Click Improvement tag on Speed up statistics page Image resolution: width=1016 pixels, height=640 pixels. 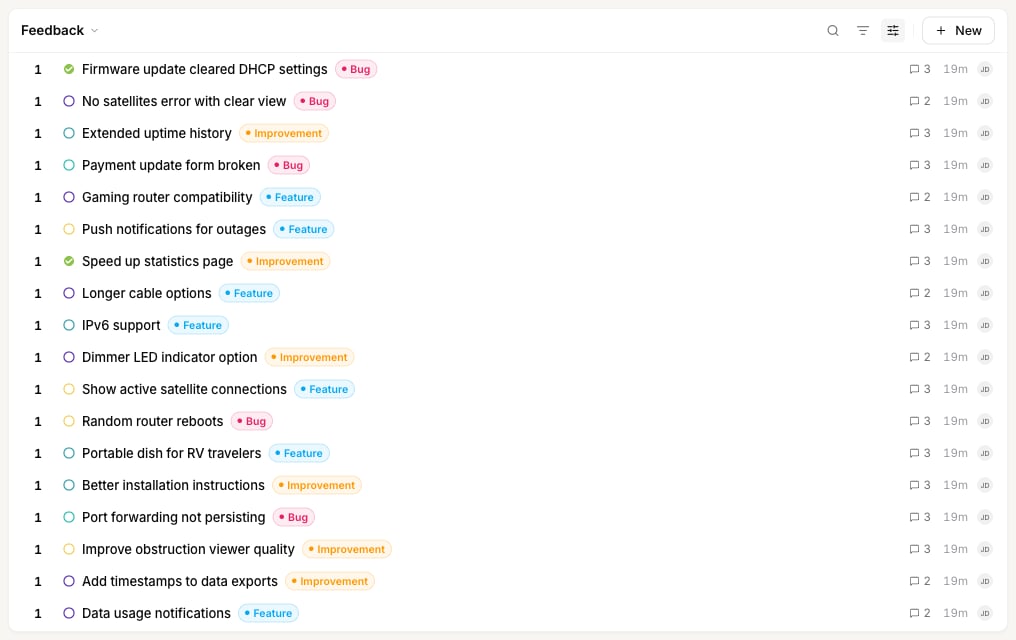tap(285, 261)
